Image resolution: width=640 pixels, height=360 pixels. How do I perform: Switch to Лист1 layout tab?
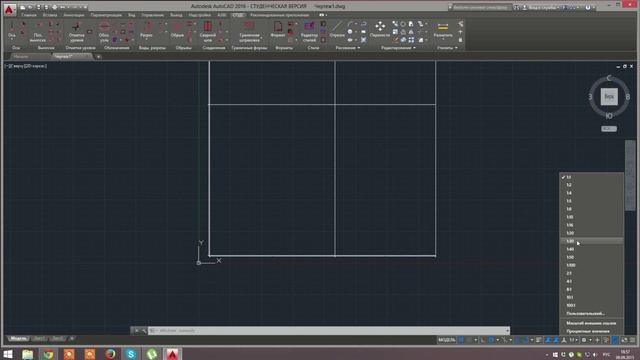[39, 338]
